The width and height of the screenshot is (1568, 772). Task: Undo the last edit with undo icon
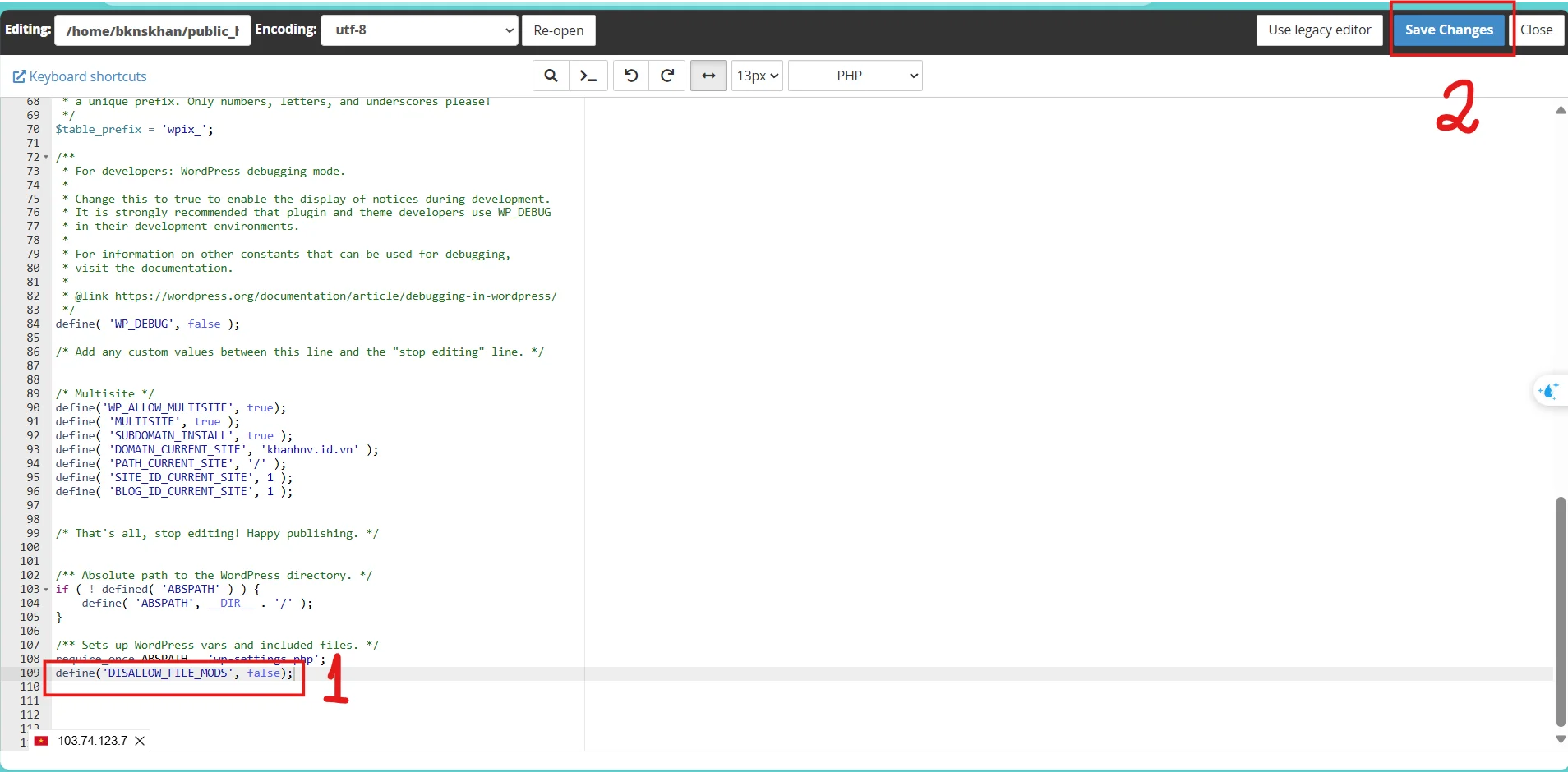(631, 76)
